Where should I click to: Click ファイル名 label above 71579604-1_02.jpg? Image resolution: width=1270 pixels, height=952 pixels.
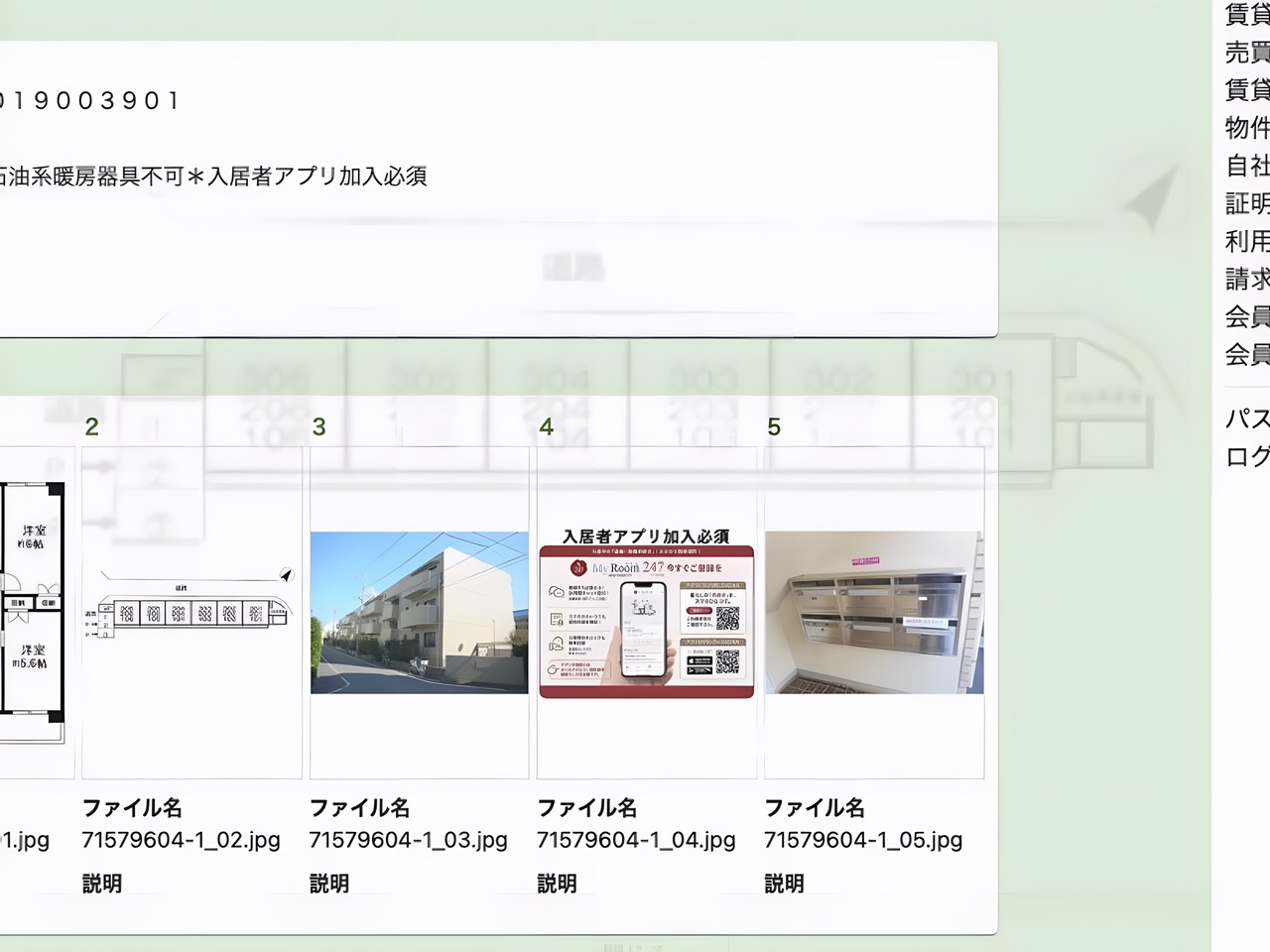point(132,808)
